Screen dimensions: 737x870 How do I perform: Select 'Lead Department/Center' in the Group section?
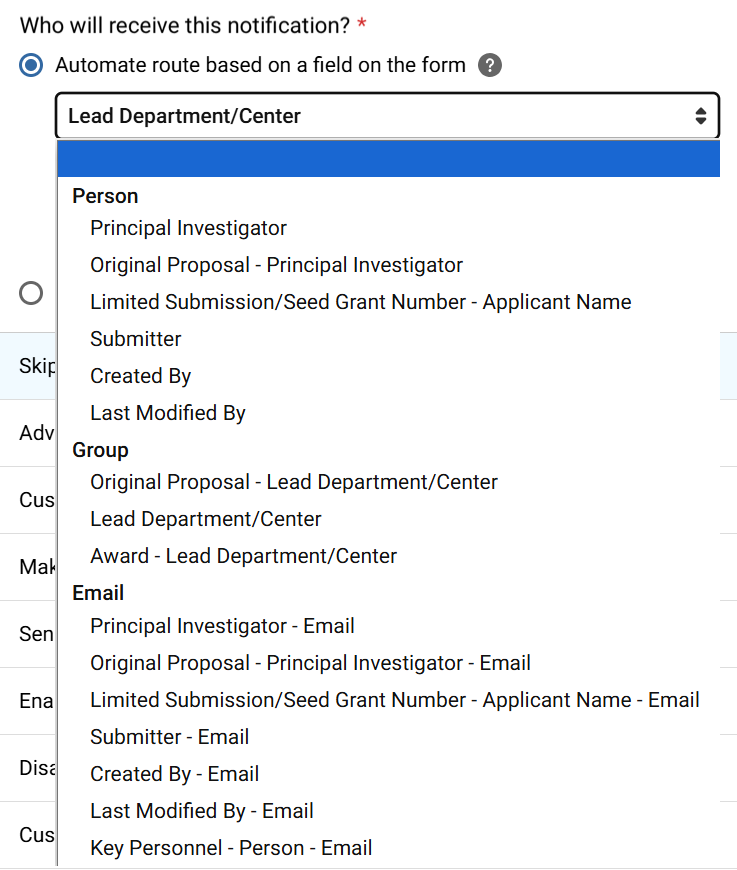point(205,519)
